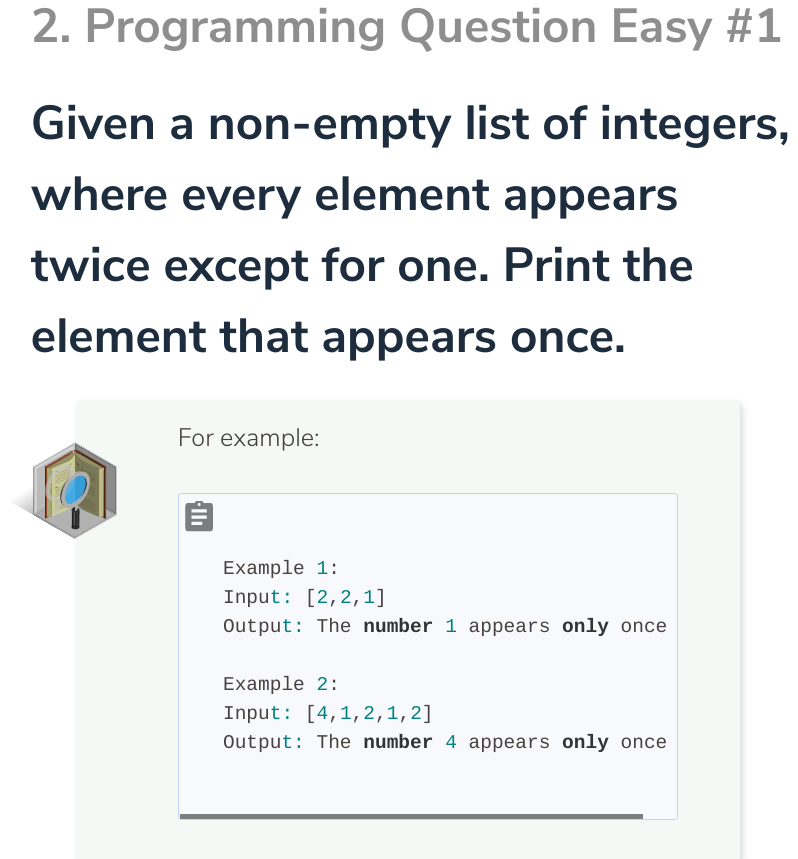Select the heading Programming Question Easy #1
798x859 pixels.
(400, 27)
